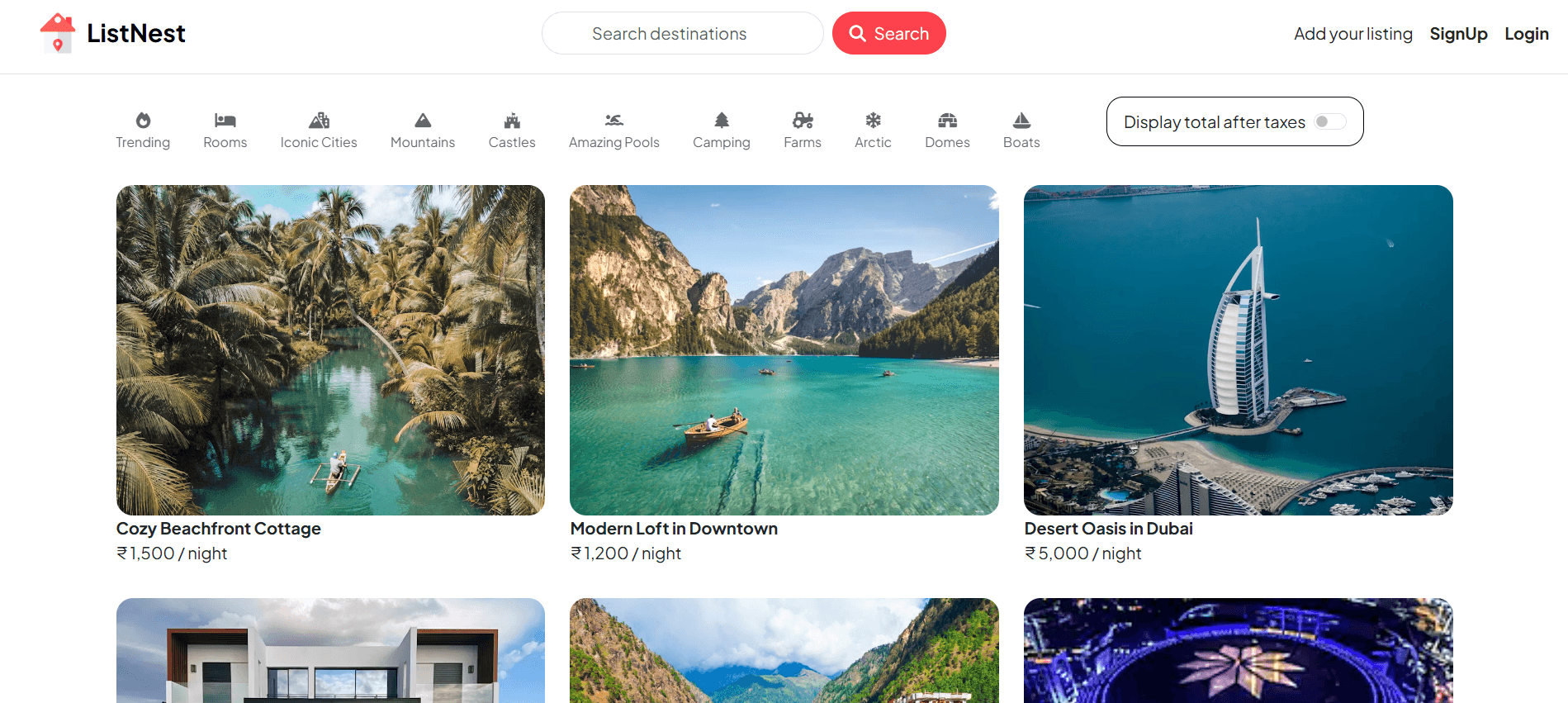The image size is (1568, 703).
Task: Open Cozy Beachfront Cottage listing photo
Action: [330, 350]
